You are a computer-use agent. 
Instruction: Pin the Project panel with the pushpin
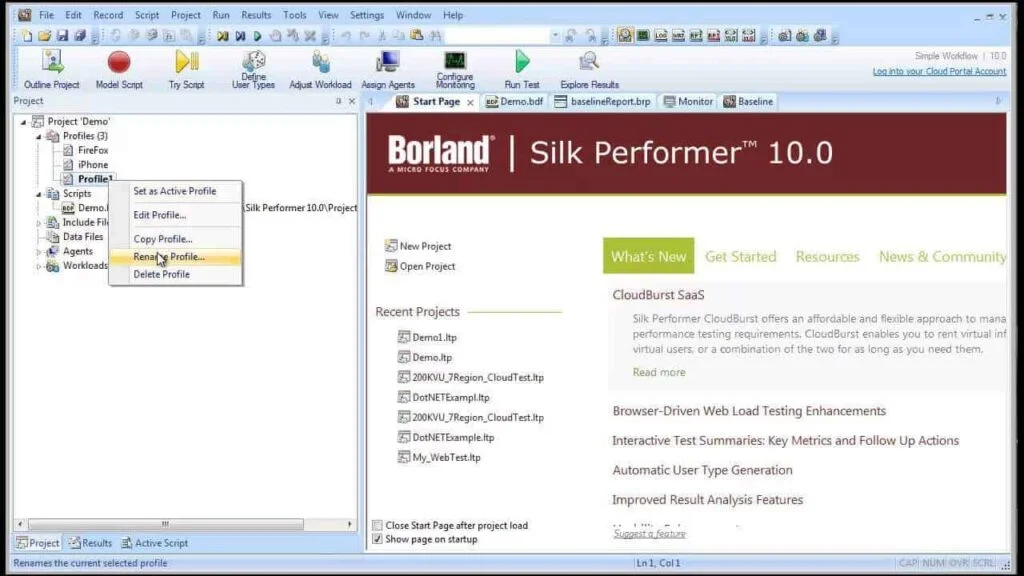point(338,101)
